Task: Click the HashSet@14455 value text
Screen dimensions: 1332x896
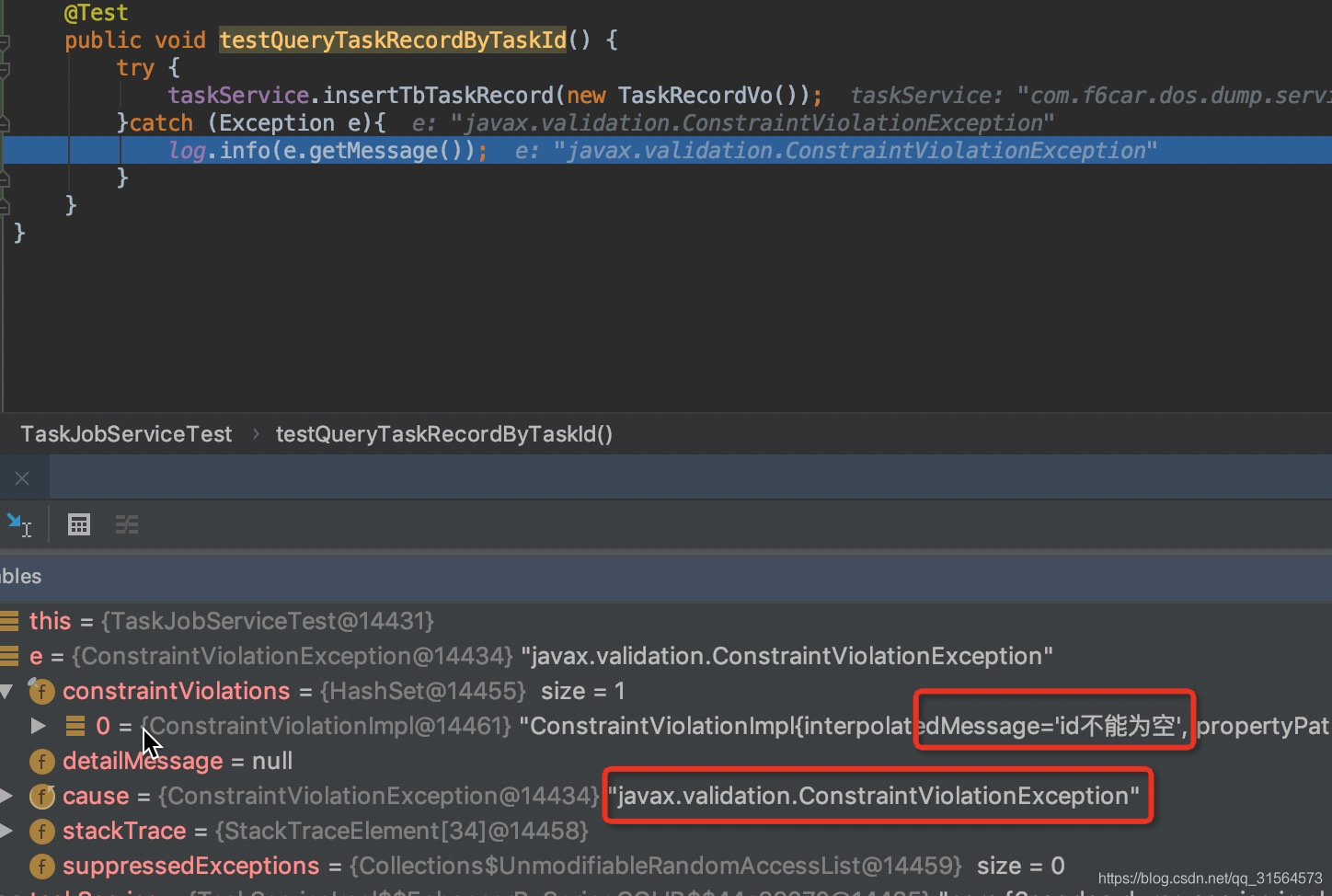Action: point(422,691)
